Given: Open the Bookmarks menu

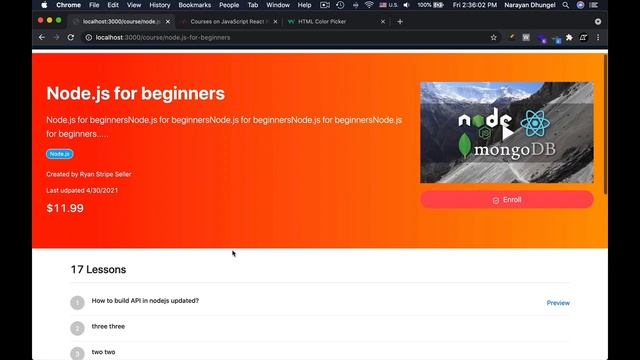Looking at the screenshot, I should pyautogui.click(x=194, y=5).
